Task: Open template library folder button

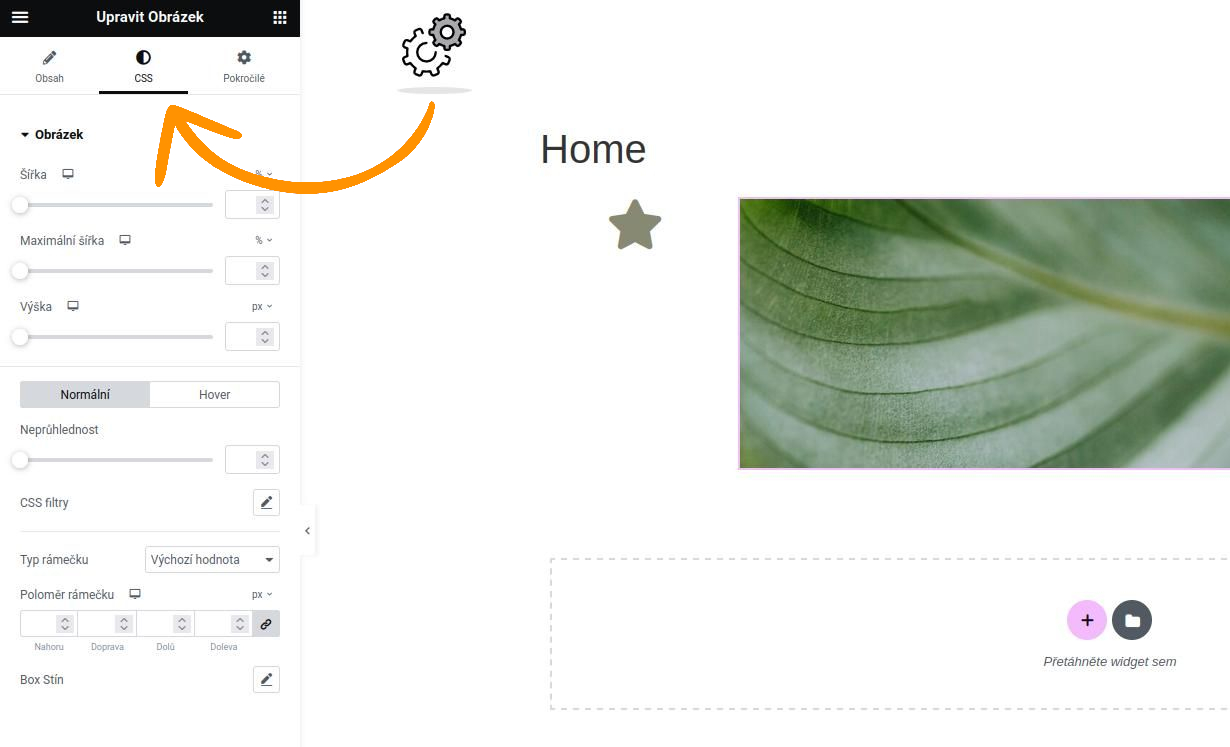Action: 1132,620
